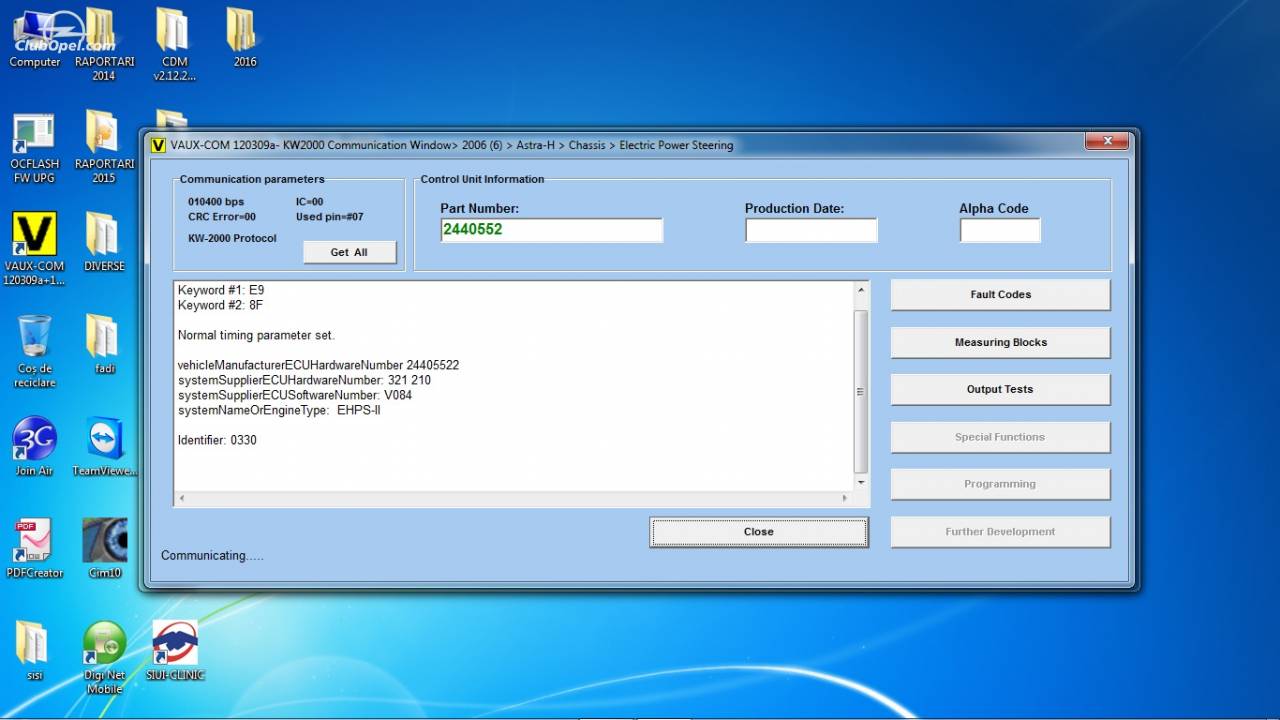Open the Computer desktop icon
This screenshot has width=1280, height=720.
click(x=35, y=38)
